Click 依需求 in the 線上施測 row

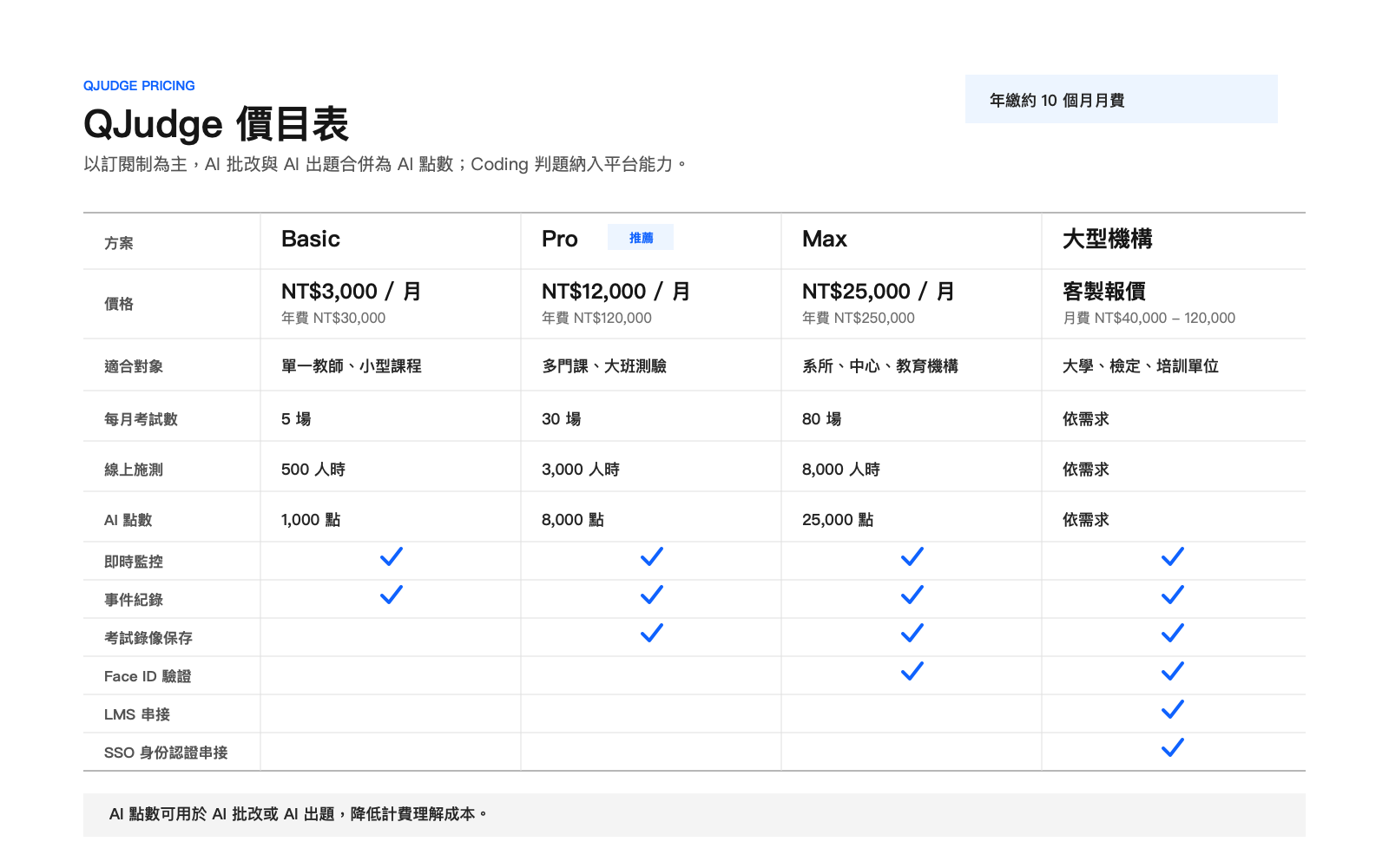[x=1086, y=470]
